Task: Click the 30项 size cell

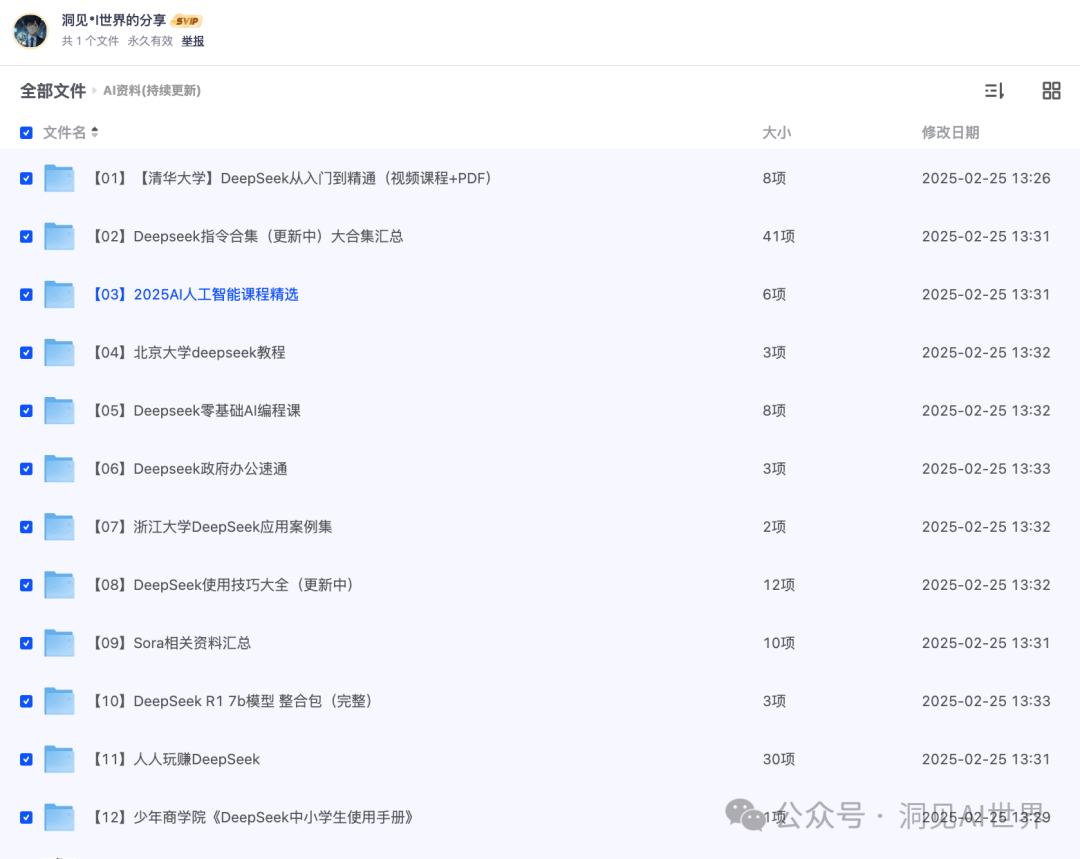Action: click(778, 759)
